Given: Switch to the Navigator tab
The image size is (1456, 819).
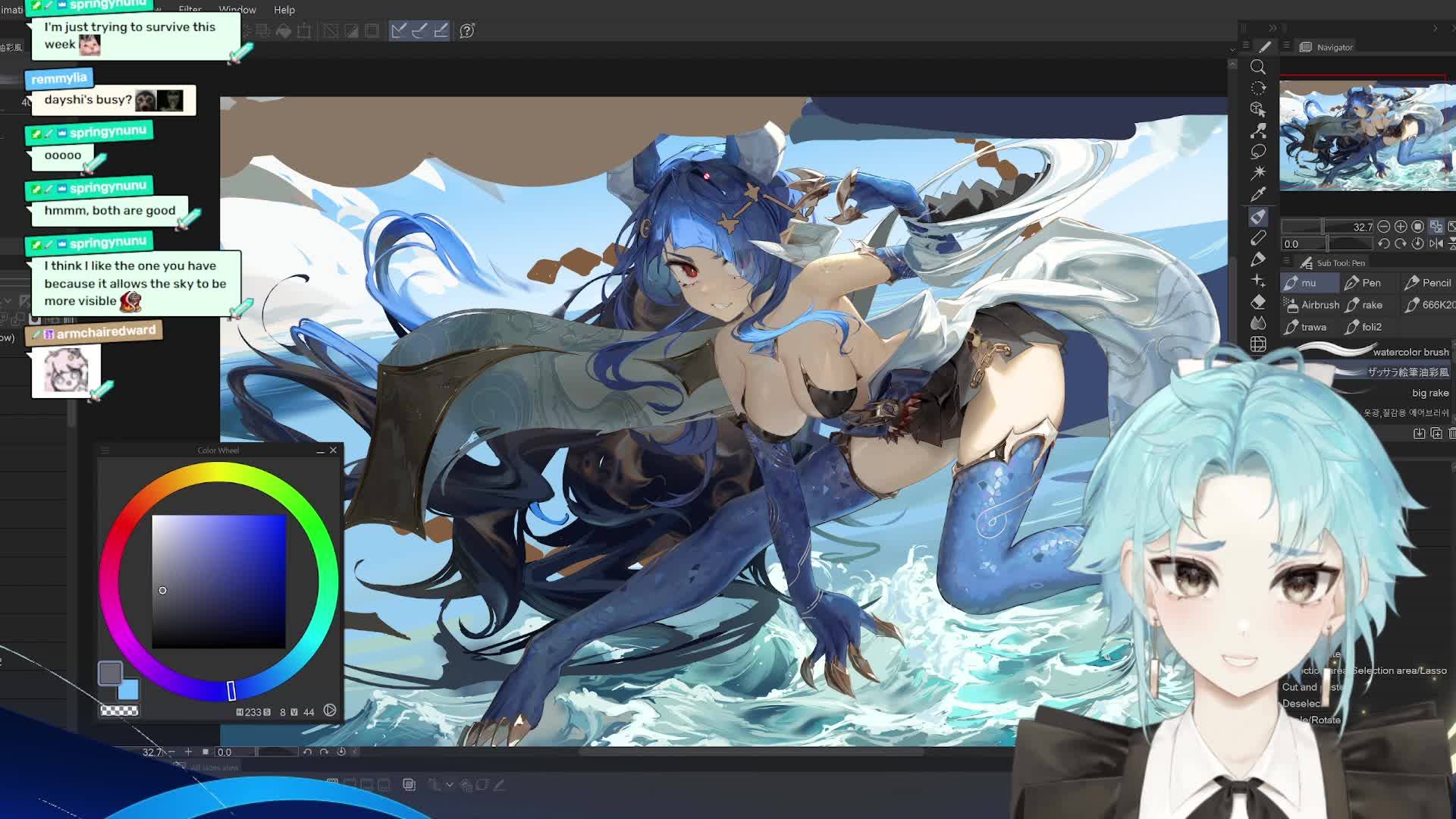Looking at the screenshot, I should pyautogui.click(x=1326, y=47).
